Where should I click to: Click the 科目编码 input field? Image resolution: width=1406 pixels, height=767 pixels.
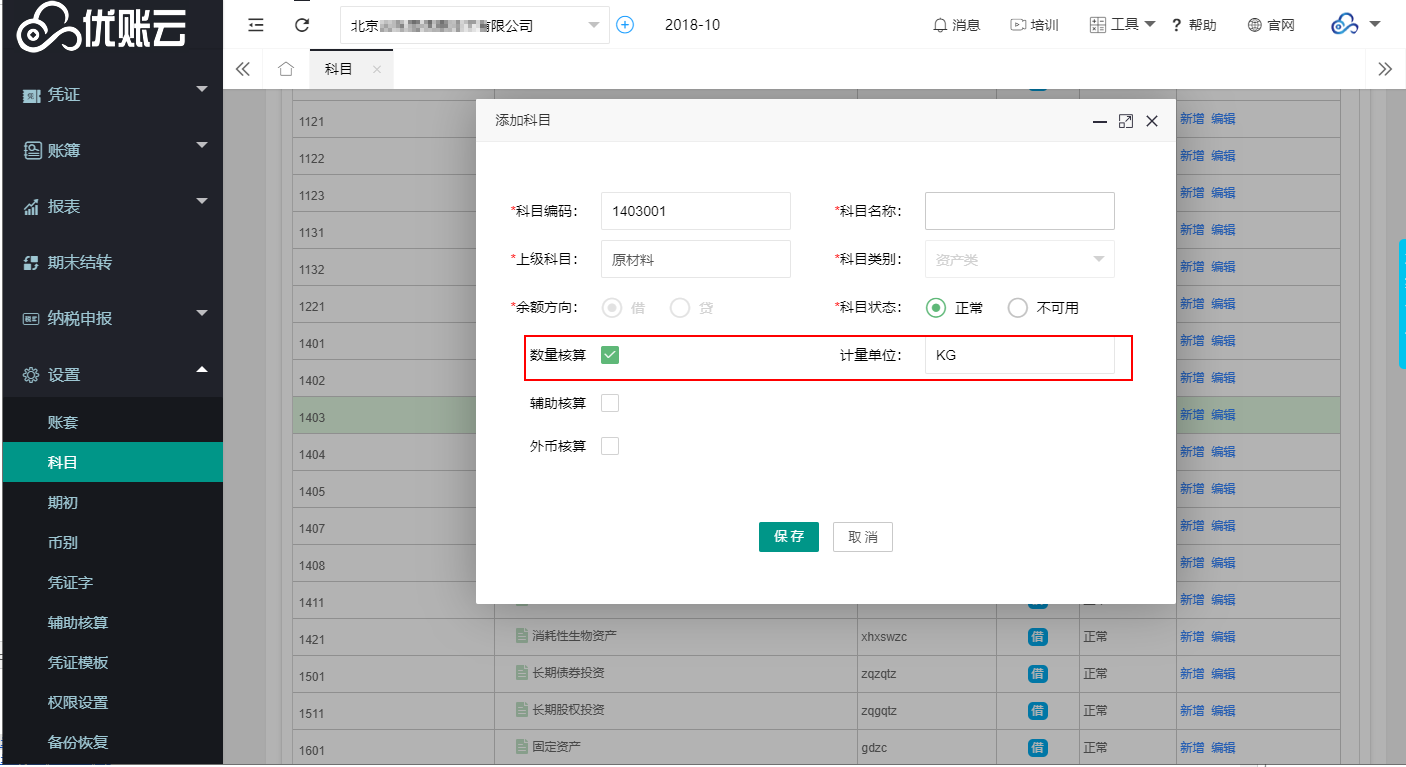[696, 211]
